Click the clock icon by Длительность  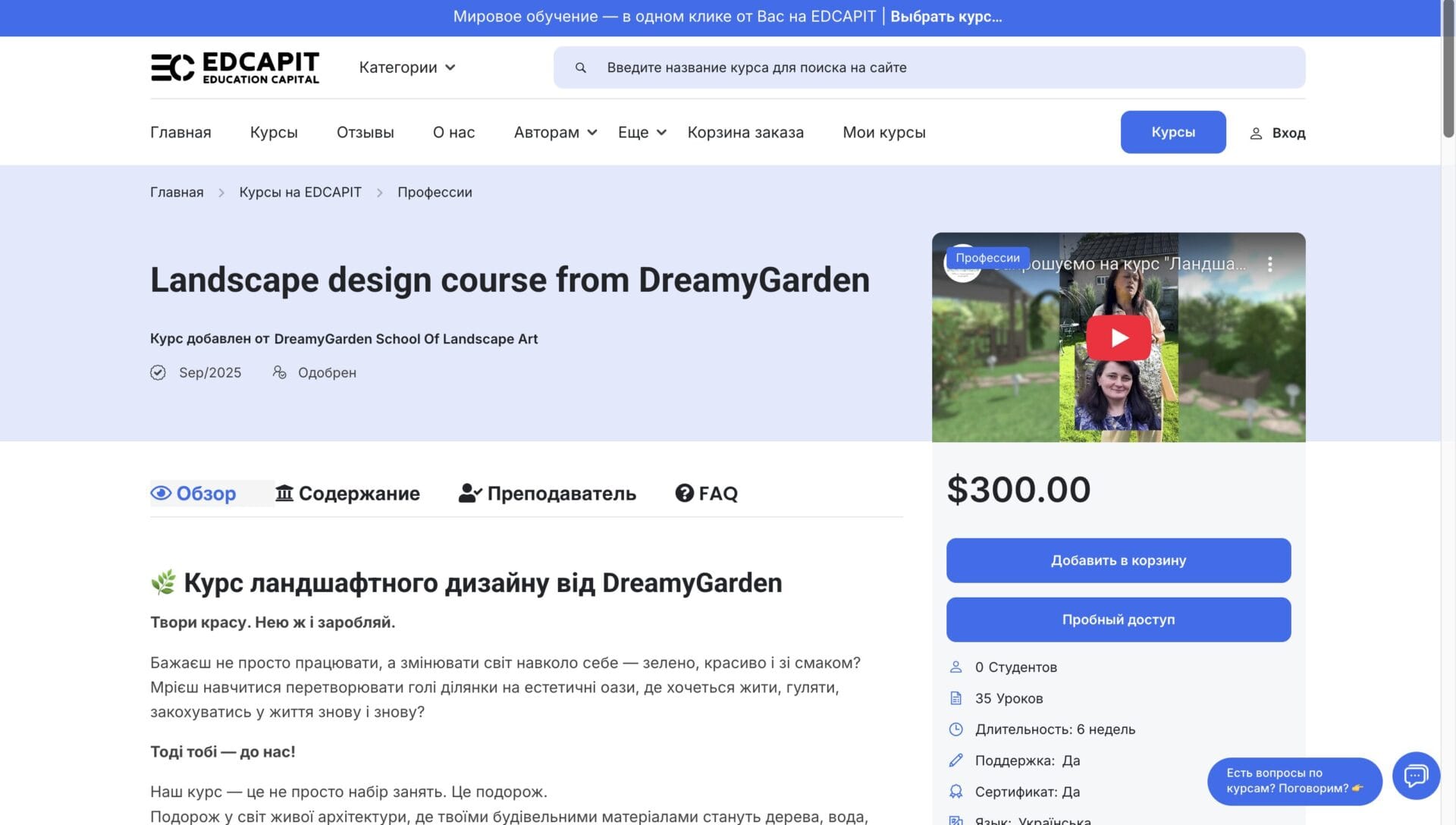pyautogui.click(x=955, y=729)
